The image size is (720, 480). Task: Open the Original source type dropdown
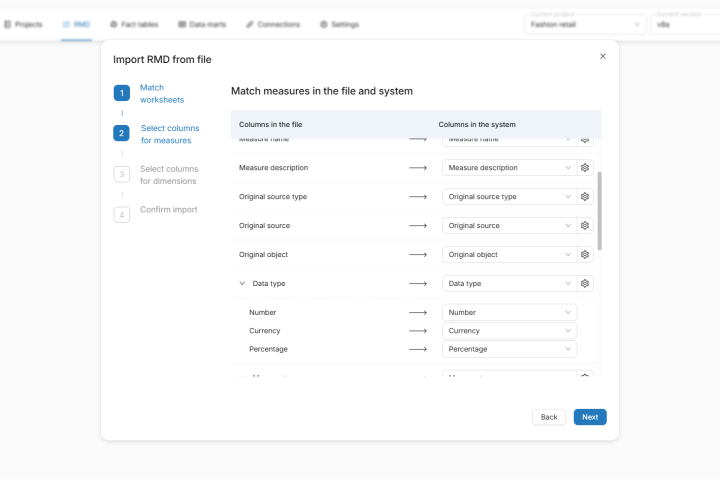[x=509, y=197]
